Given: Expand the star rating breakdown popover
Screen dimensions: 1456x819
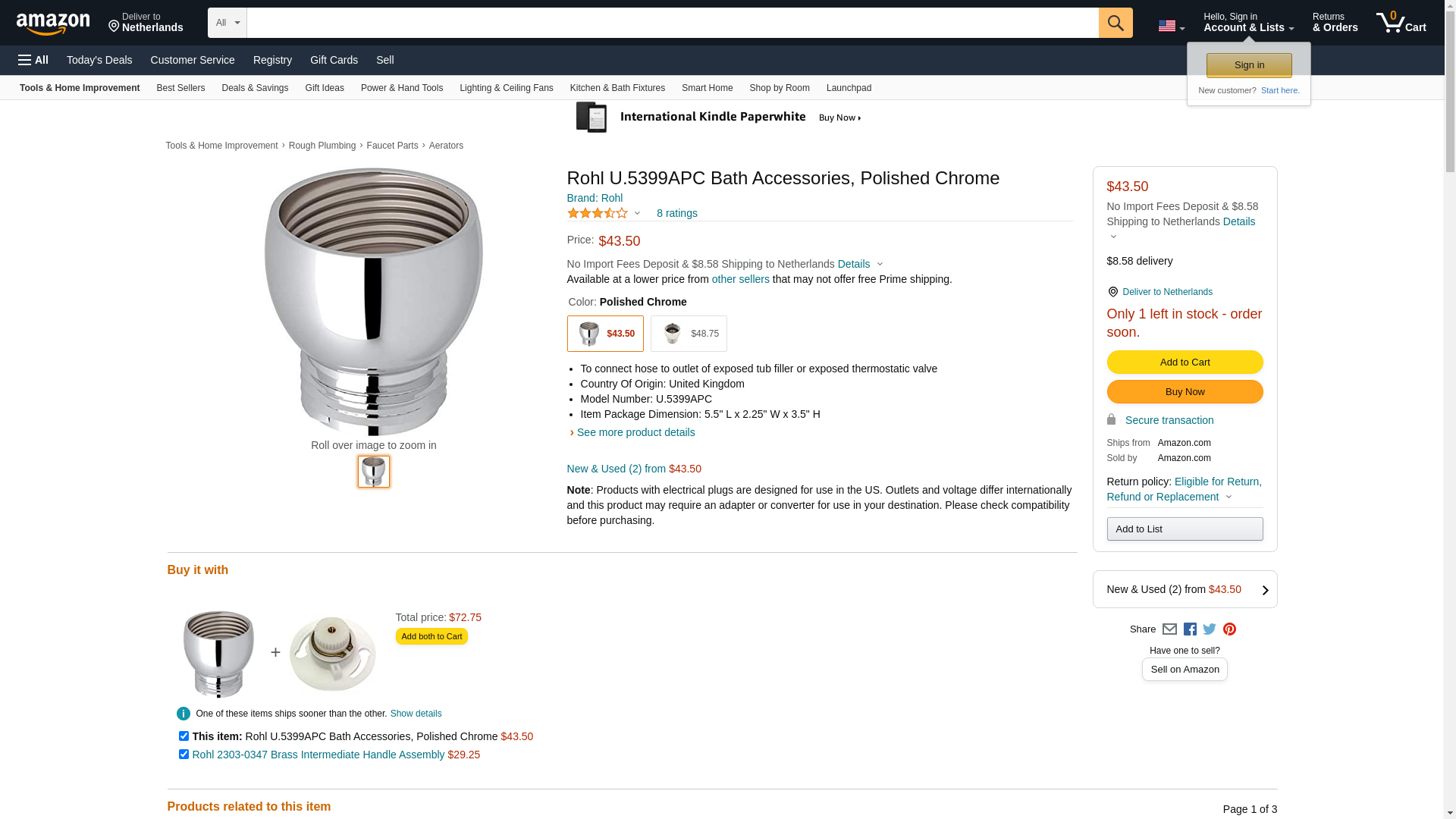Looking at the screenshot, I should pos(637,214).
